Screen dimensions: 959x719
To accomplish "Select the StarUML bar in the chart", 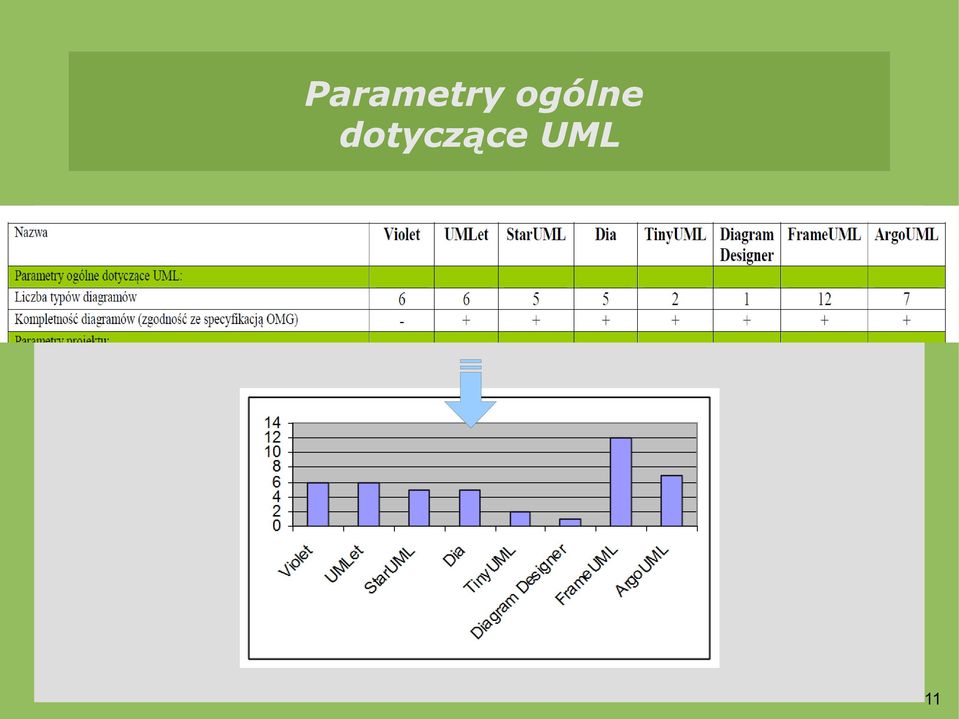I will coord(419,508).
